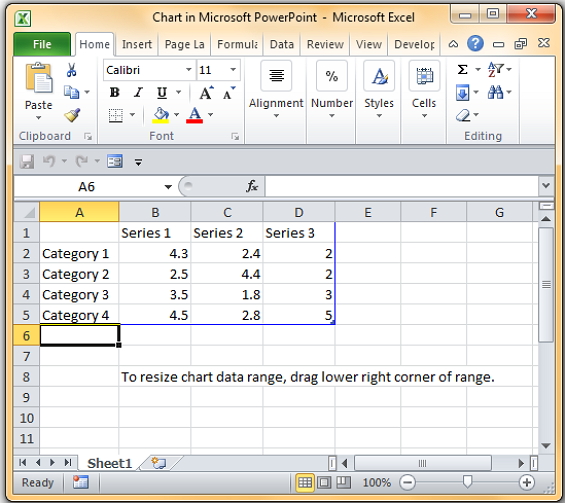Click the zoom slider handle
The height and width of the screenshot is (503, 565).
[467, 482]
